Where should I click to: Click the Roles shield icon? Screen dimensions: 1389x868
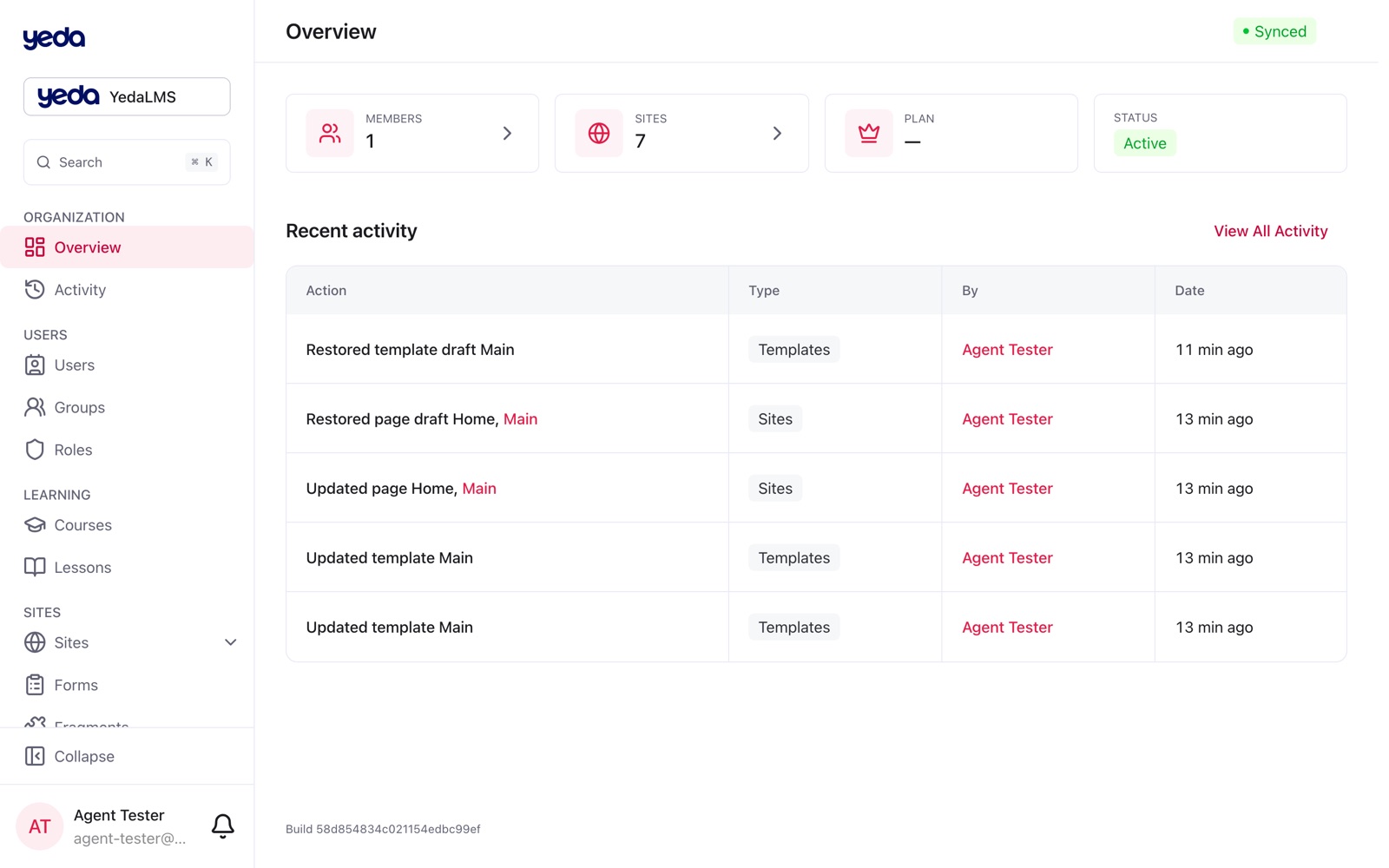35,450
